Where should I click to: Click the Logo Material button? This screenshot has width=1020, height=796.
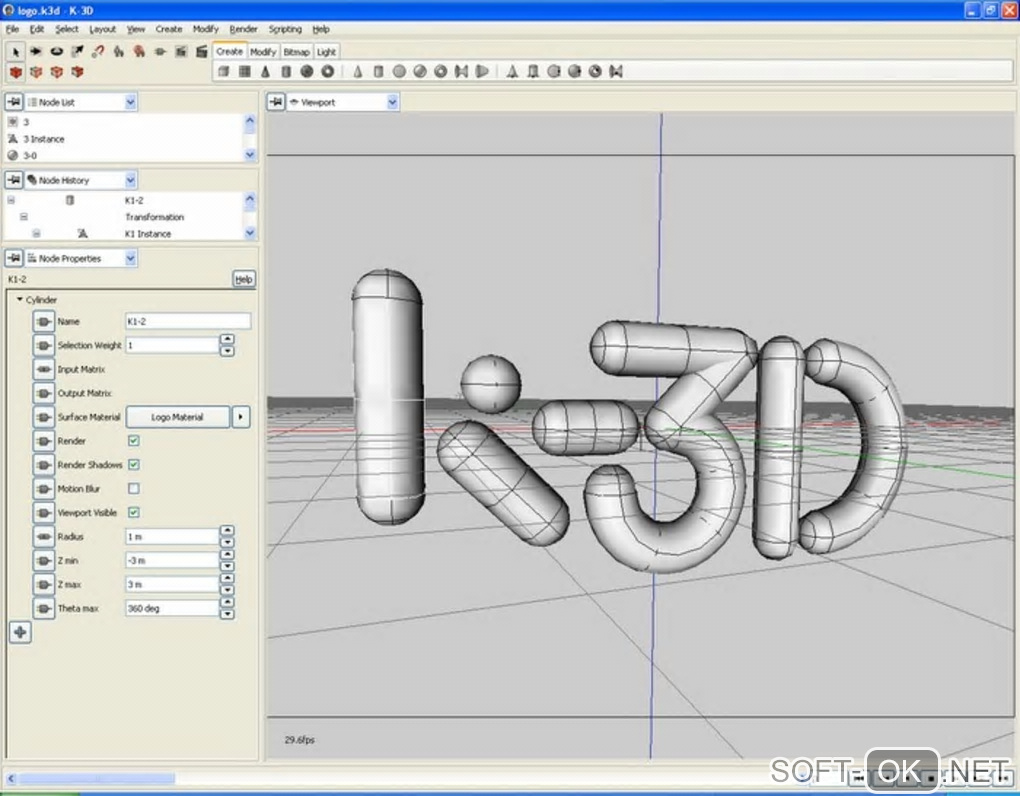(177, 417)
